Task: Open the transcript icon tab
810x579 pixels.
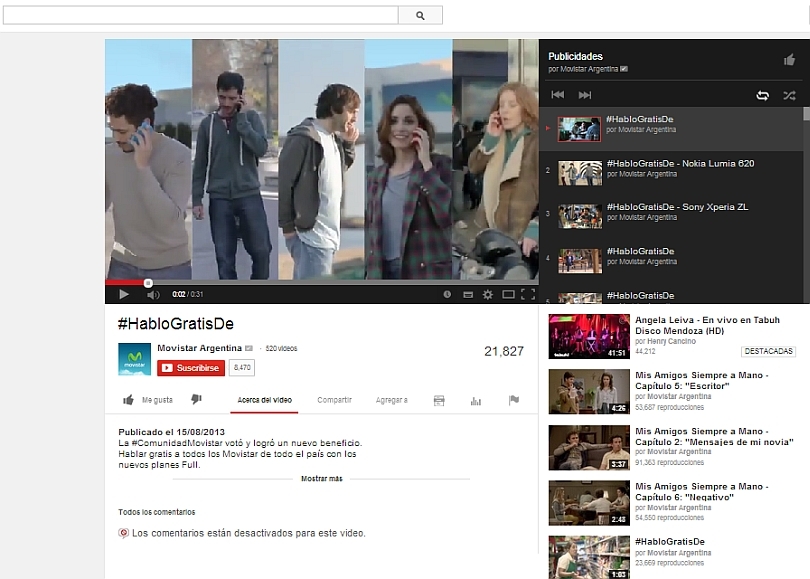Action: [x=439, y=400]
